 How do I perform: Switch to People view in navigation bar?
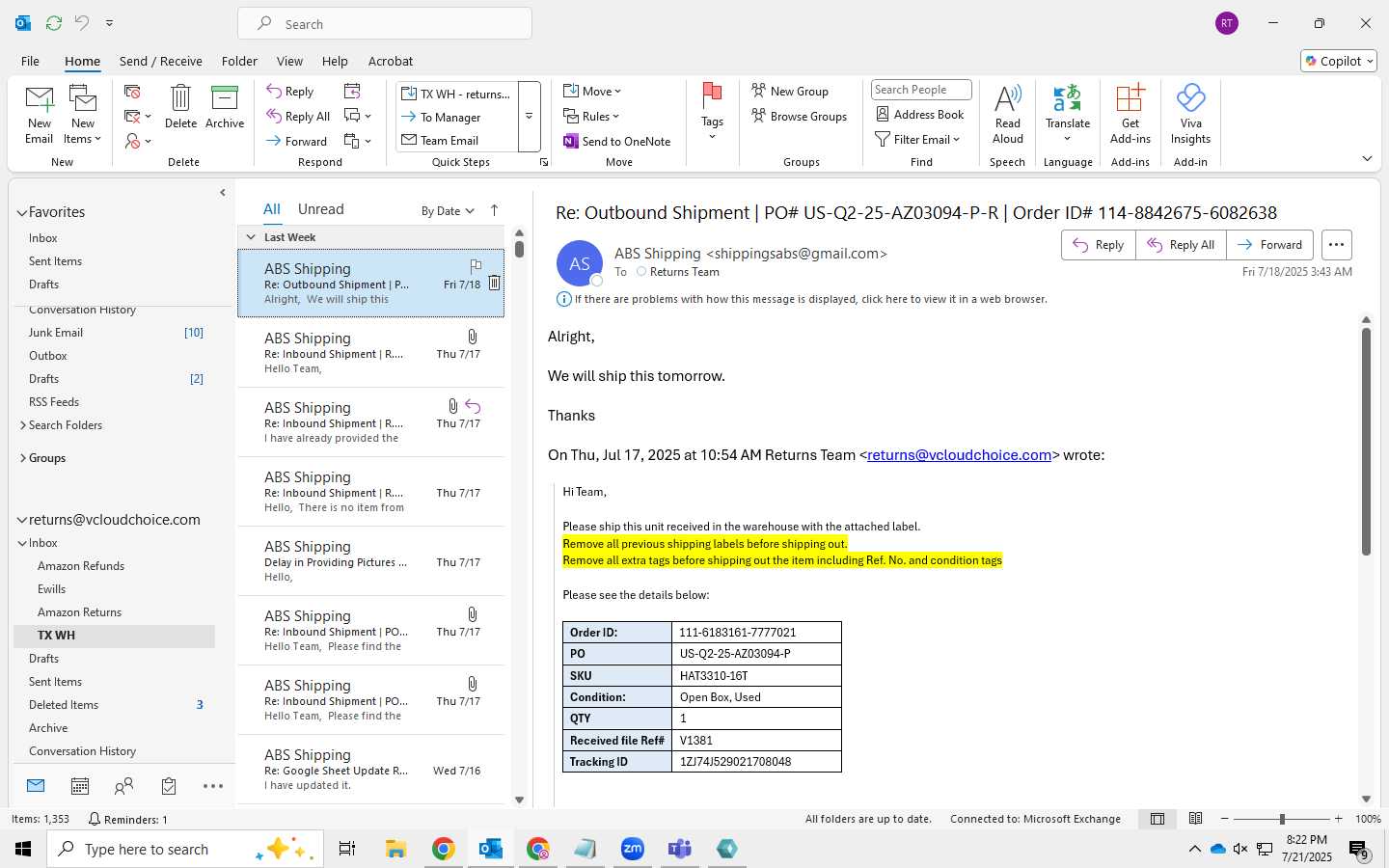(x=123, y=786)
